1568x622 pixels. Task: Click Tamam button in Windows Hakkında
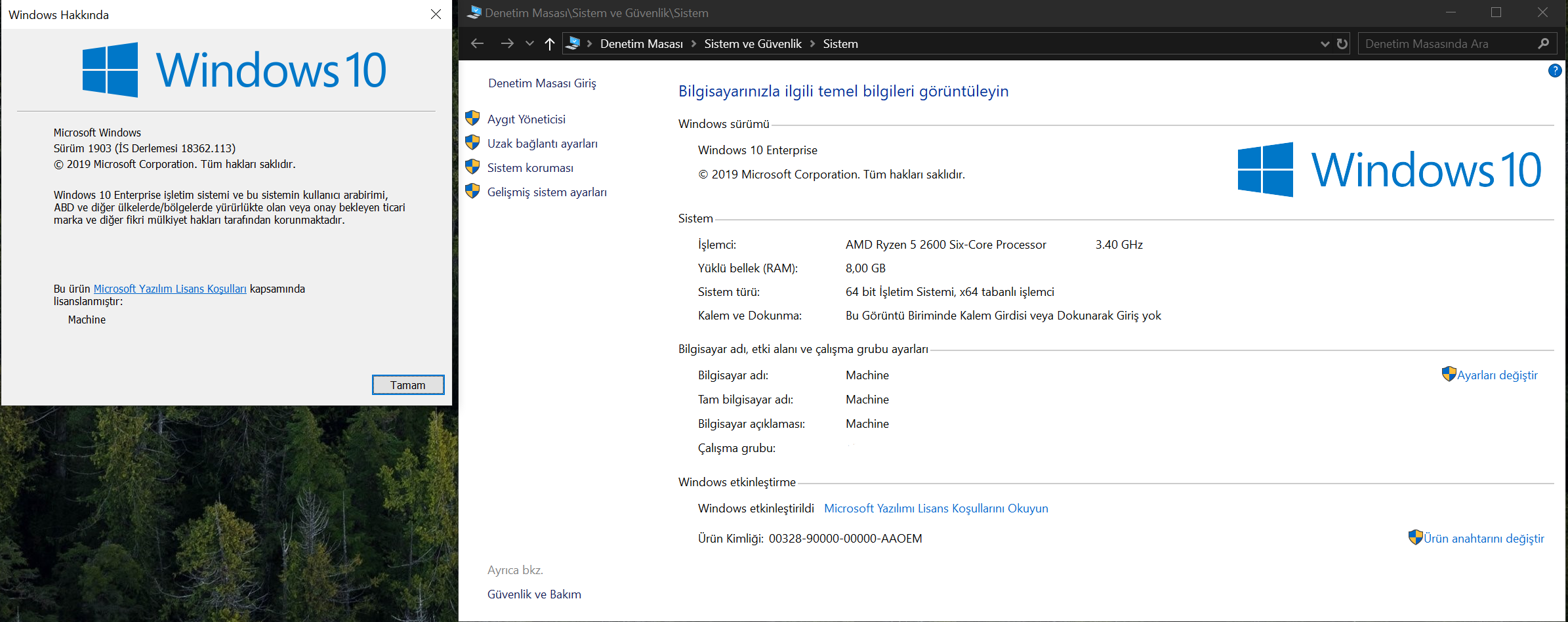point(408,385)
